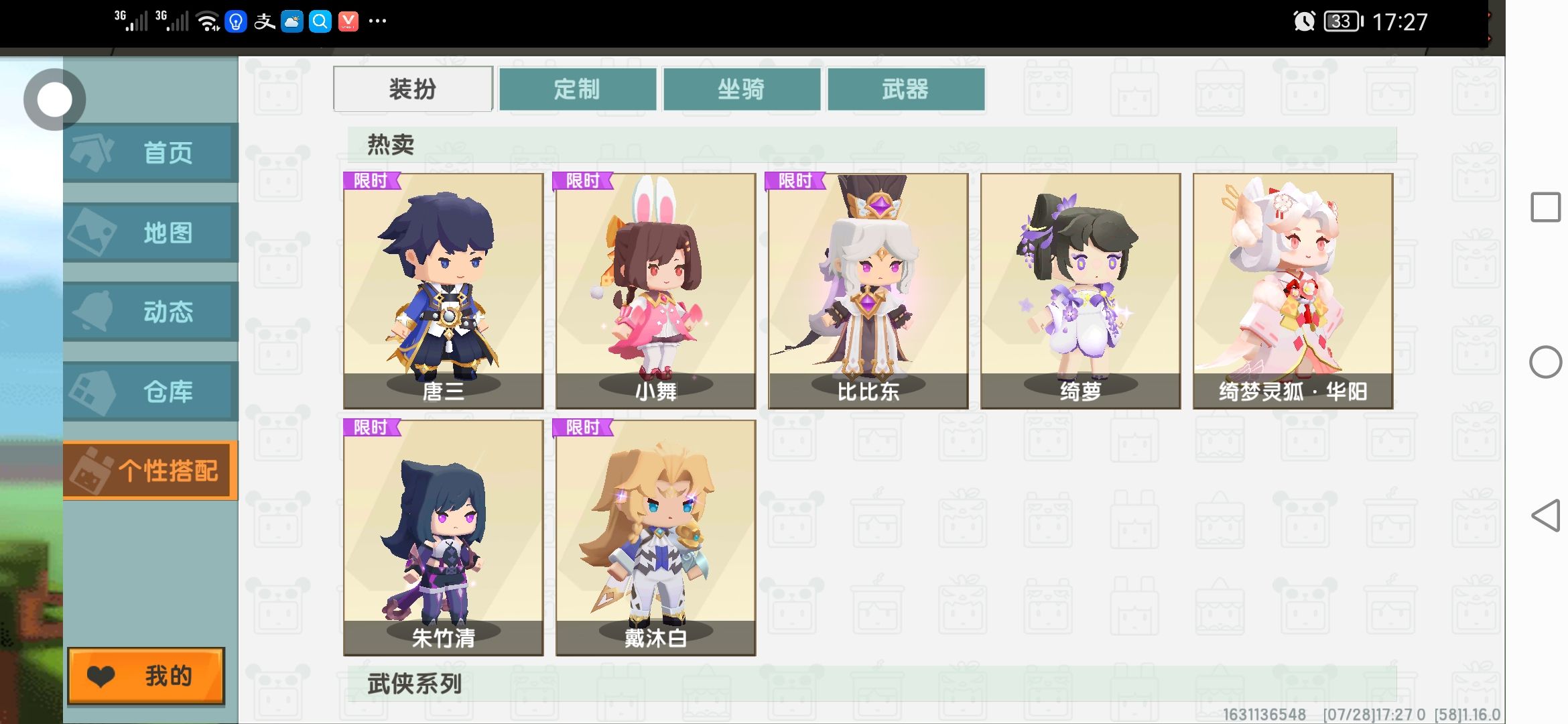Select the 比比东 skin card

868,291
